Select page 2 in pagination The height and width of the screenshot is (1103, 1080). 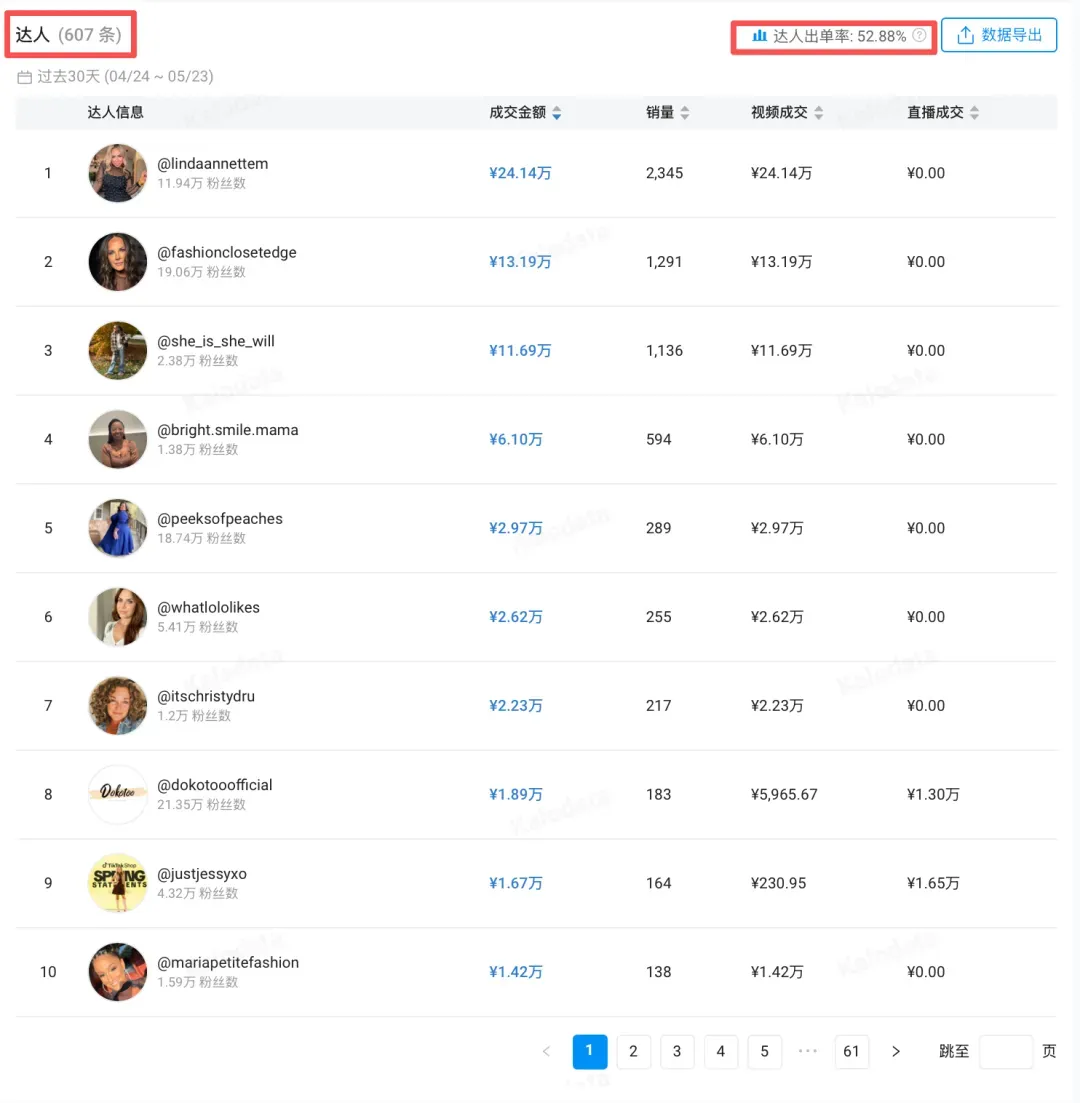tap(633, 1052)
